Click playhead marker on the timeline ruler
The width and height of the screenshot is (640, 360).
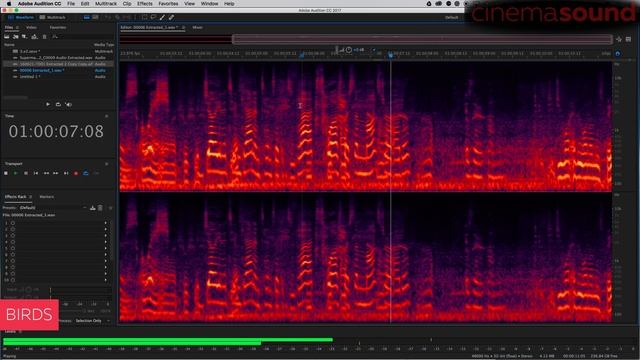[390, 54]
